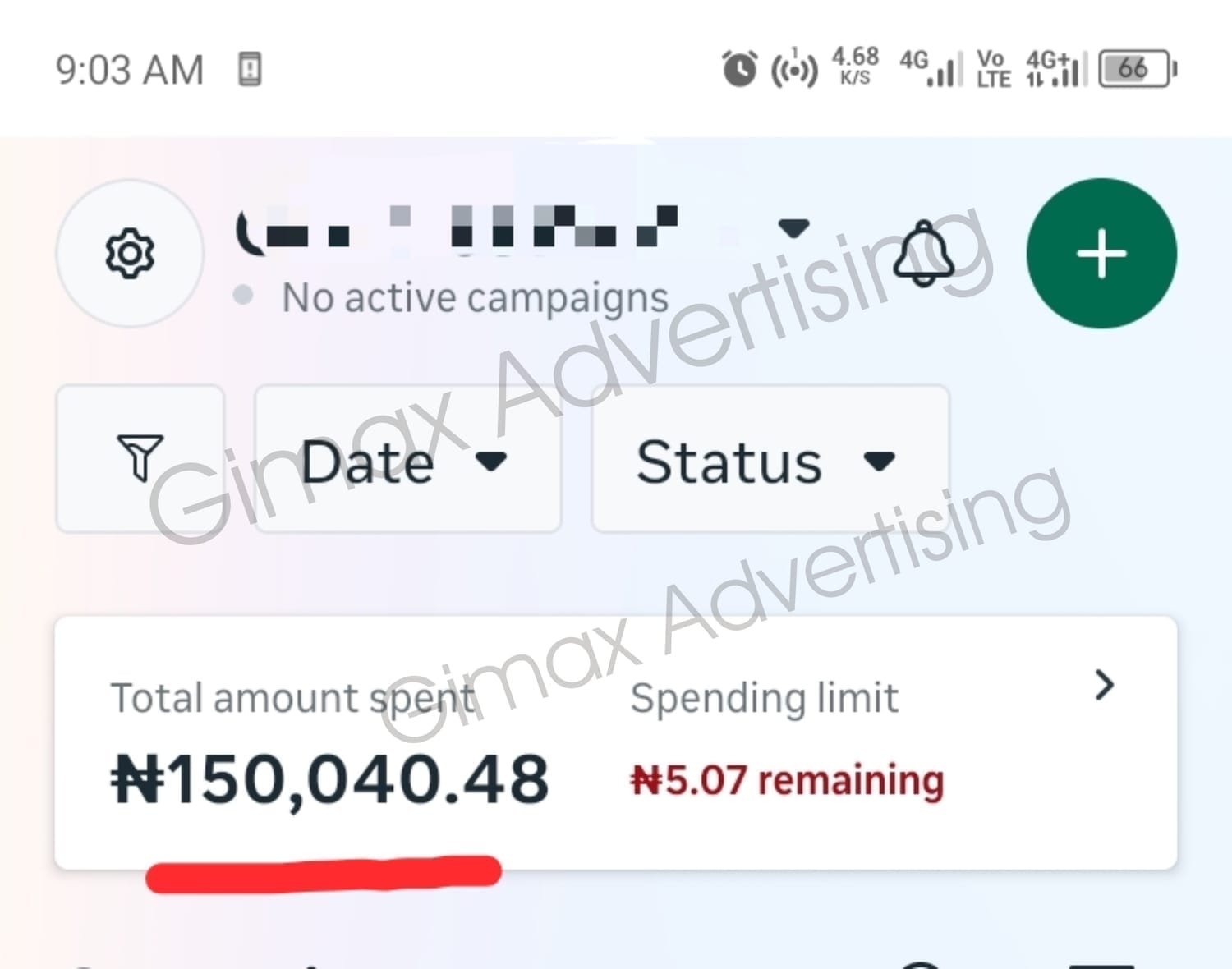Tap the No active campaigns status
Screen dimensions: 1232x969
click(x=475, y=297)
